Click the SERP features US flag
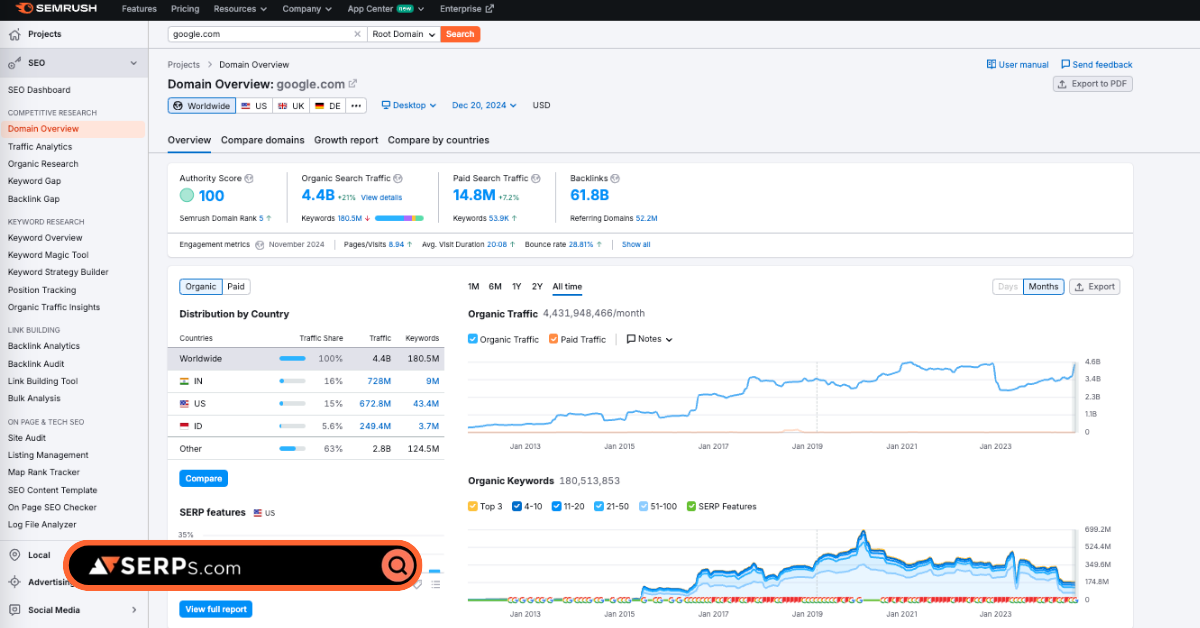 pos(257,513)
